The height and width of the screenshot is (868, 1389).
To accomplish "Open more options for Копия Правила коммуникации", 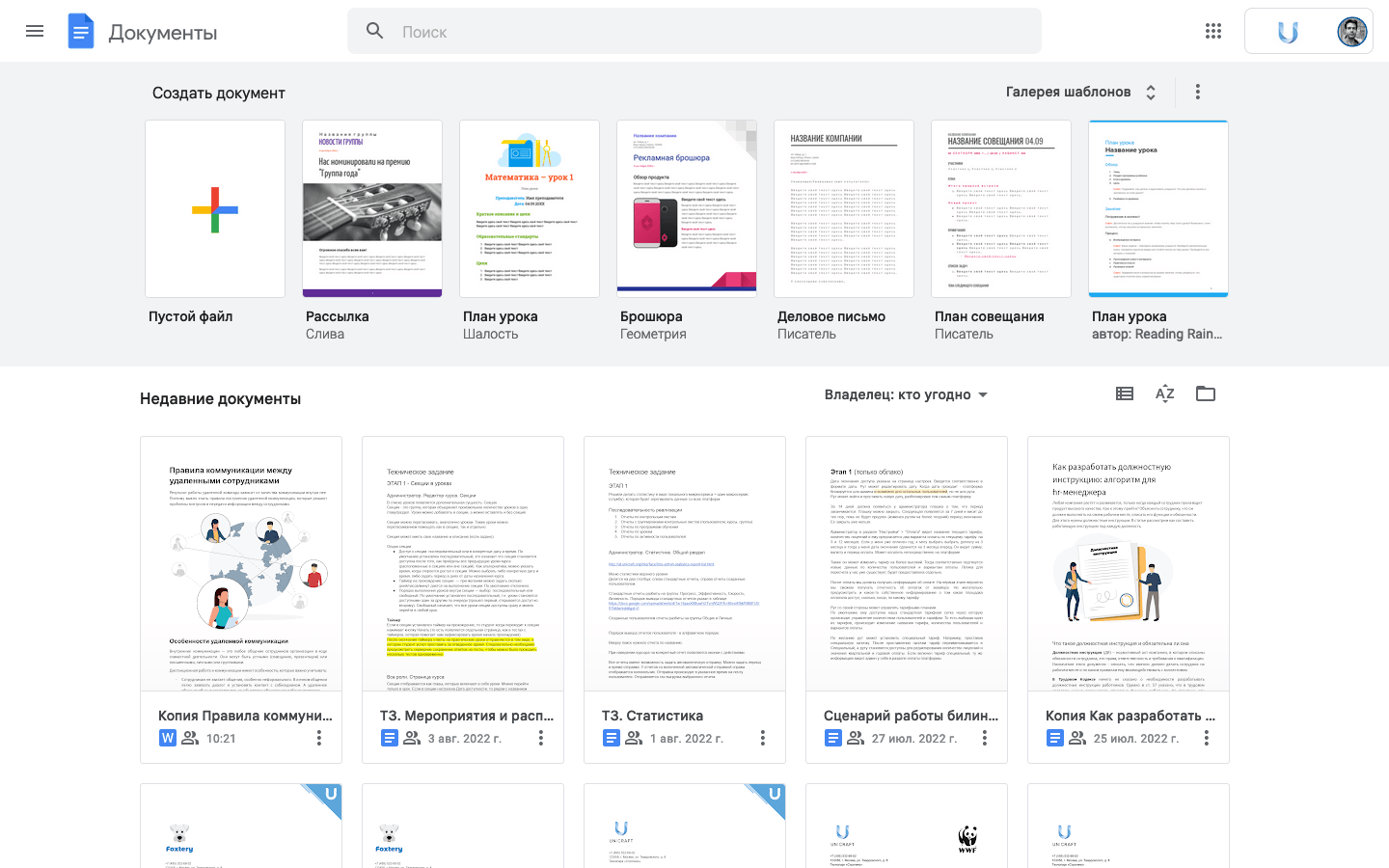I will click(x=318, y=738).
